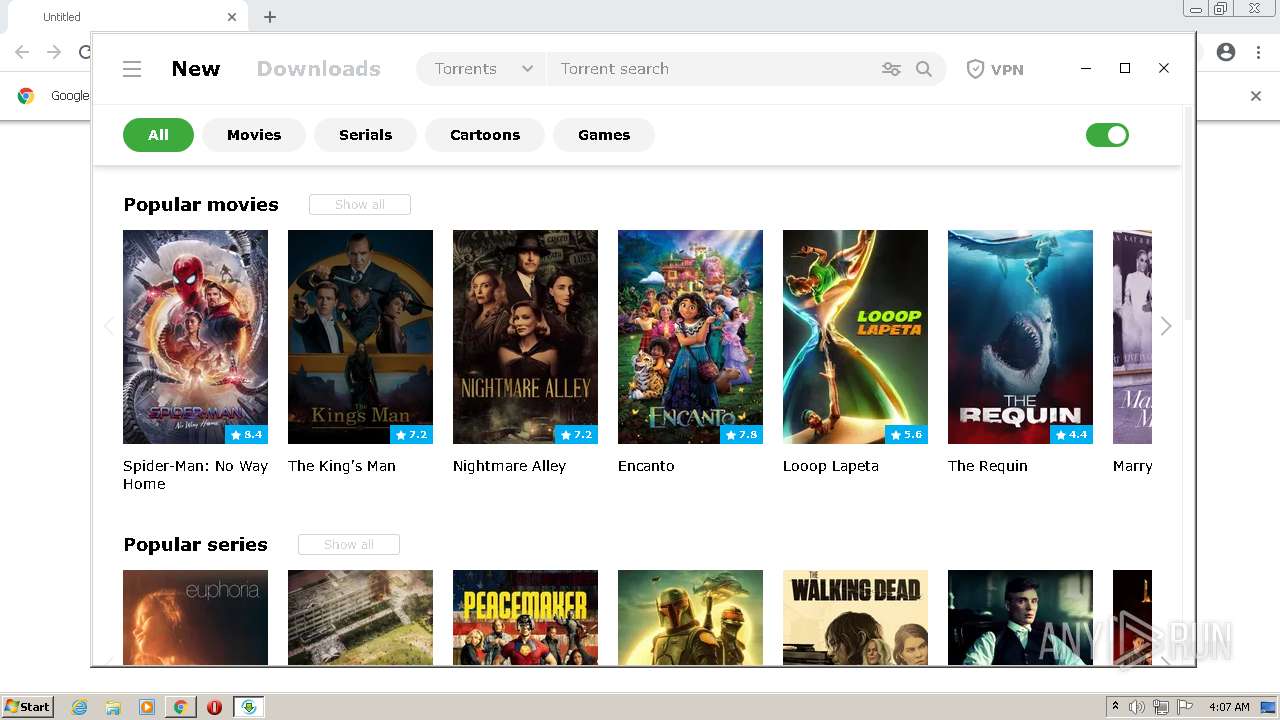Open the Encanto poster
This screenshot has width=1280, height=720.
pos(690,337)
